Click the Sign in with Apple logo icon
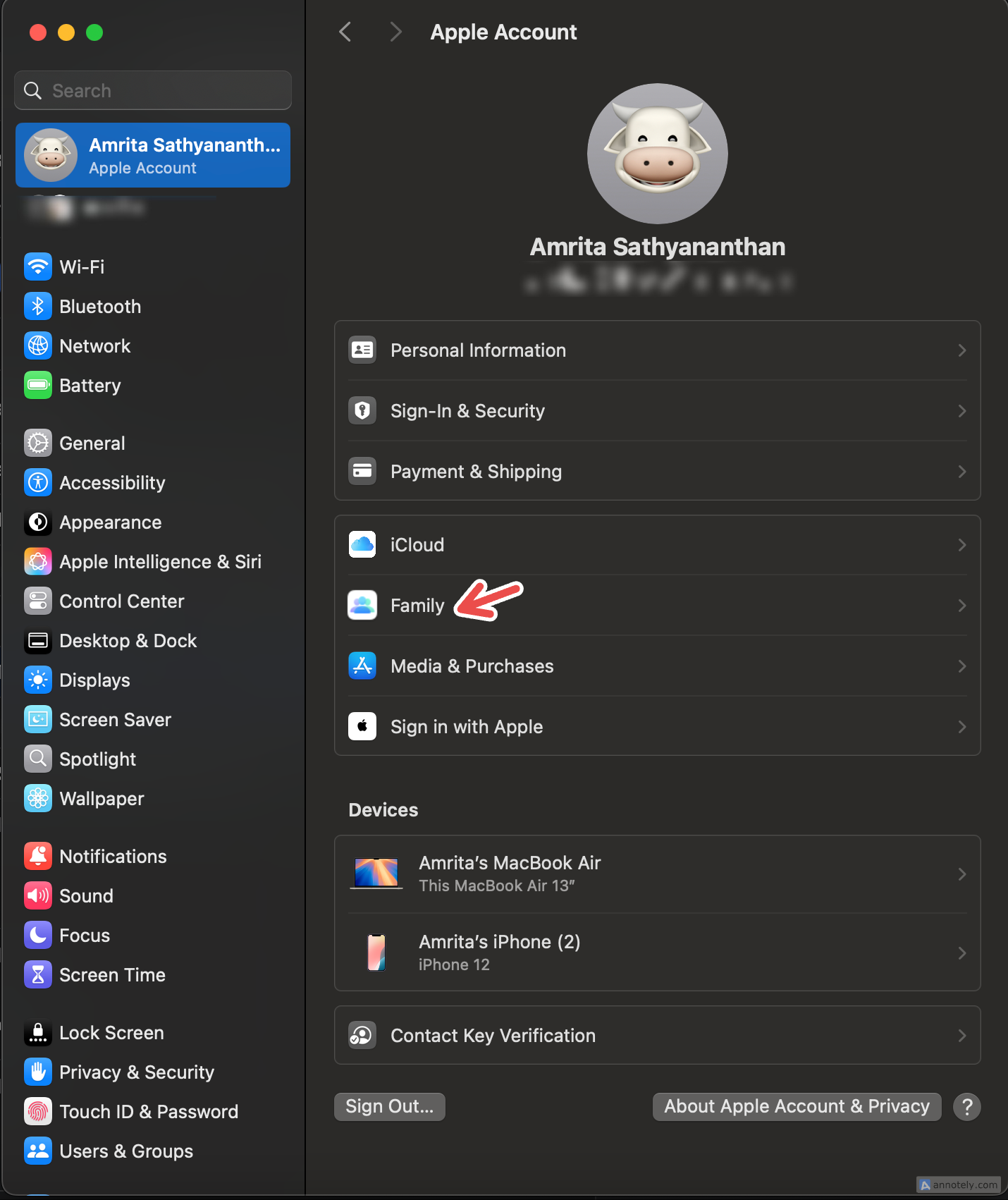 (x=362, y=726)
